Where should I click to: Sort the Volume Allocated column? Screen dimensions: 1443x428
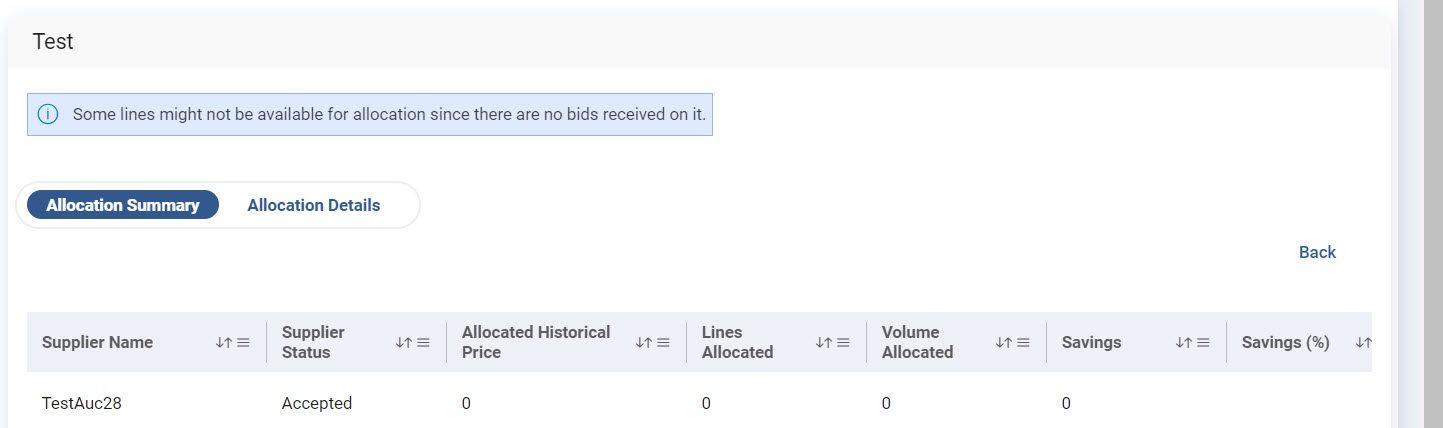(x=1003, y=343)
